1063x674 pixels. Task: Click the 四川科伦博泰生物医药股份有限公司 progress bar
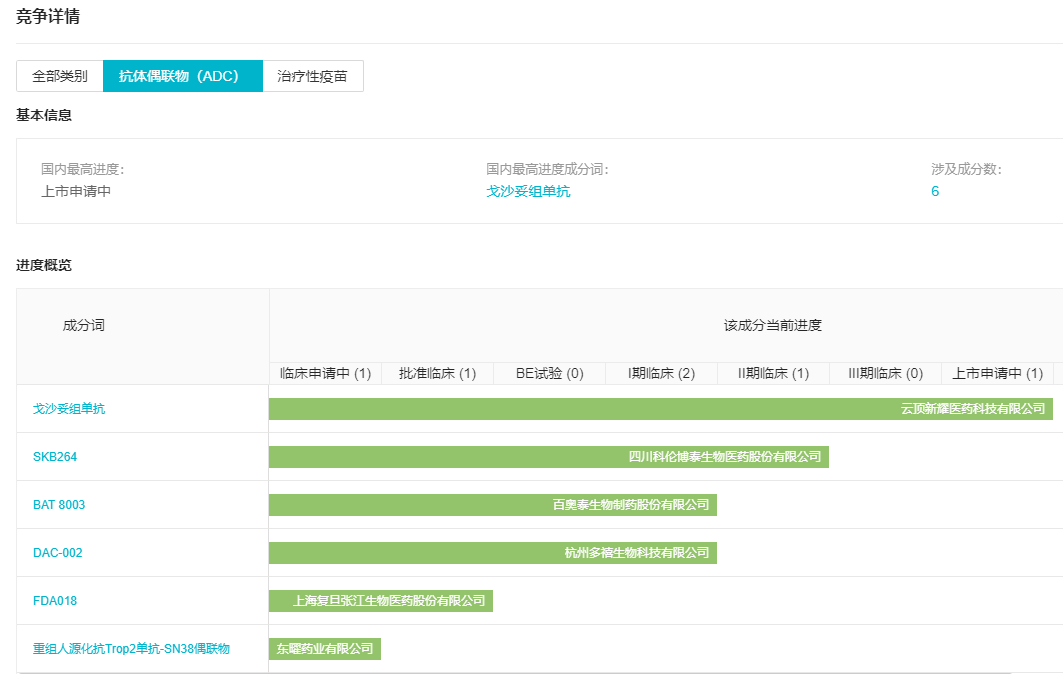pyautogui.click(x=548, y=457)
